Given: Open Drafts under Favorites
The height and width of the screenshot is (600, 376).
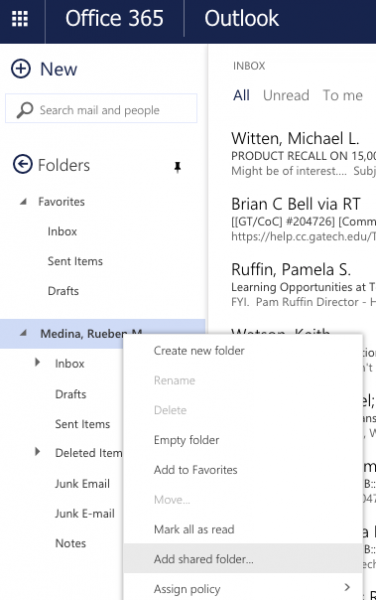Looking at the screenshot, I should 63,291.
